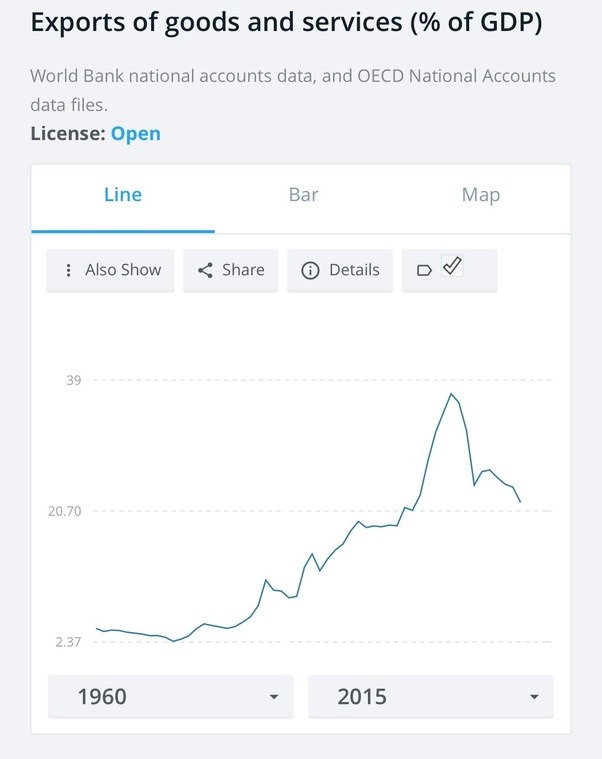Click the arrow on the 2015 selector
This screenshot has height=759, width=602.
tap(534, 697)
